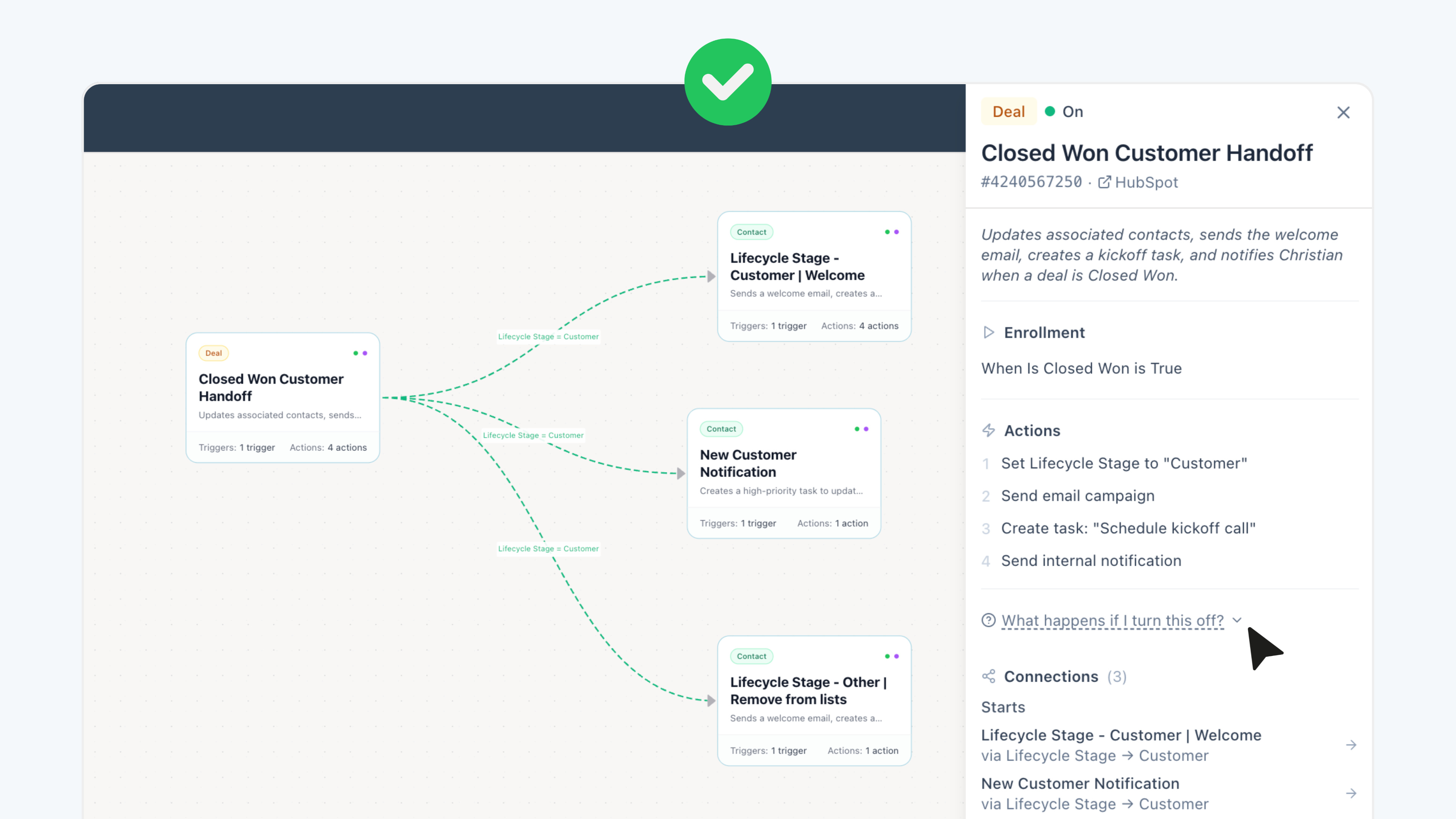Click the edge label leading to New Customer Notification

pos(533,435)
